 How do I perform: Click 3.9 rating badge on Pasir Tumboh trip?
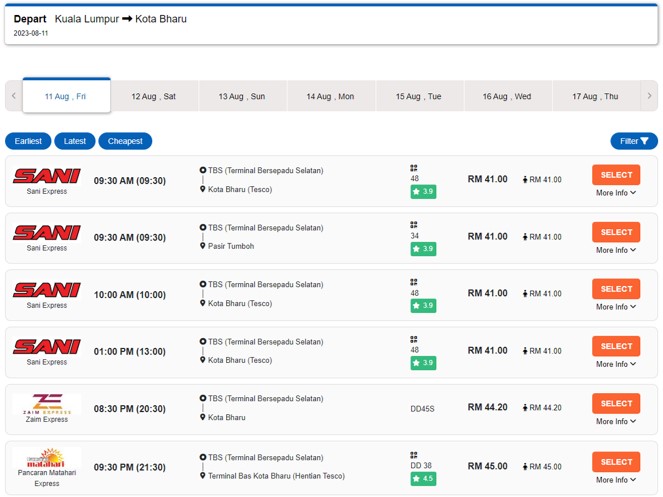pyautogui.click(x=423, y=249)
